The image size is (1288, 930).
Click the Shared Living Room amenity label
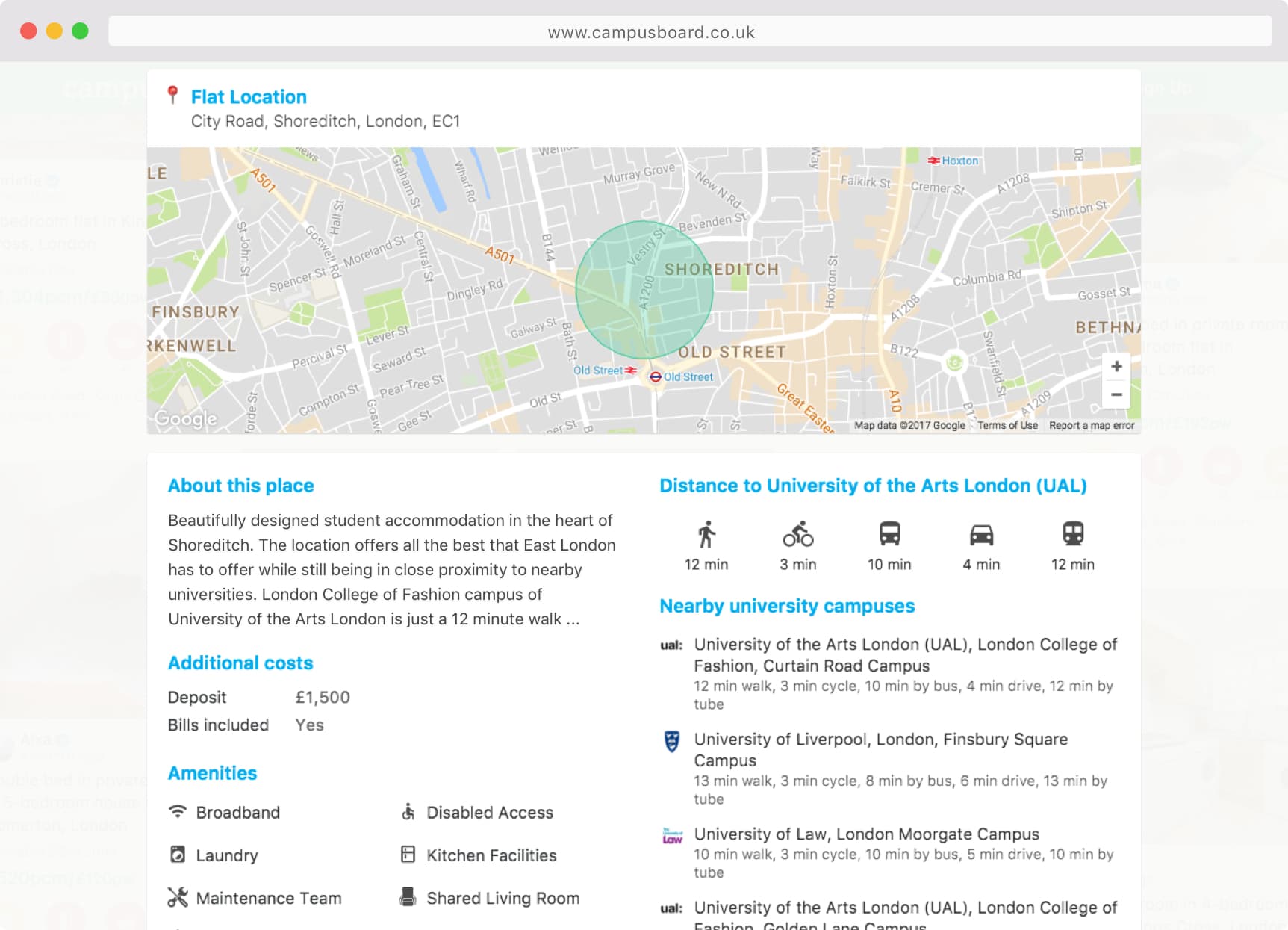pyautogui.click(x=503, y=897)
